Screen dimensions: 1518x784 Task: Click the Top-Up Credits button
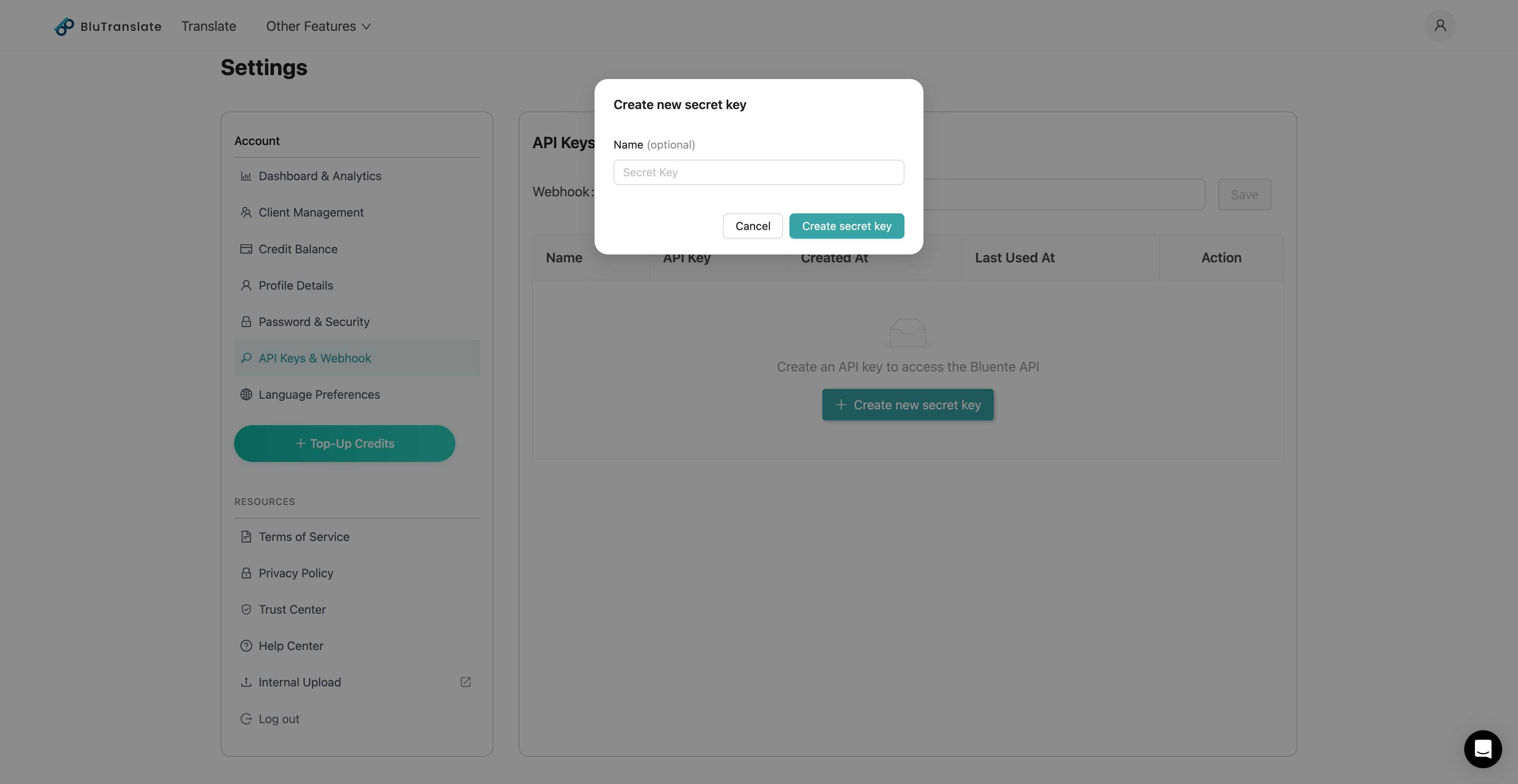pyautogui.click(x=345, y=443)
